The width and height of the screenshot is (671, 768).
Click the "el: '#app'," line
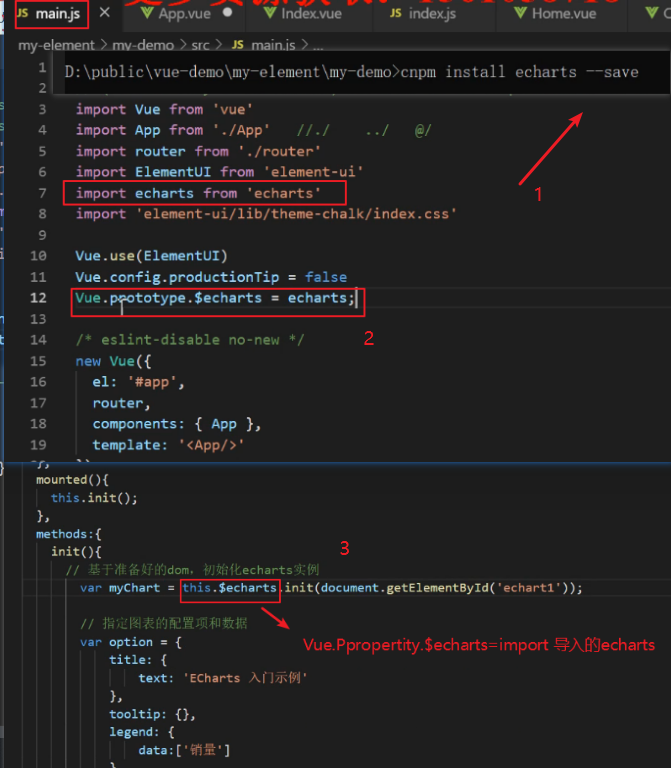pyautogui.click(x=139, y=382)
